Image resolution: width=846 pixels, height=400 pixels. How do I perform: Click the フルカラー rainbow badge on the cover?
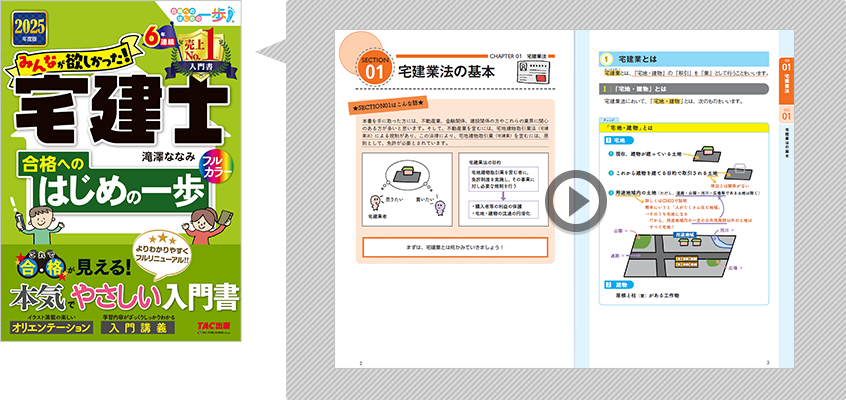216,167
